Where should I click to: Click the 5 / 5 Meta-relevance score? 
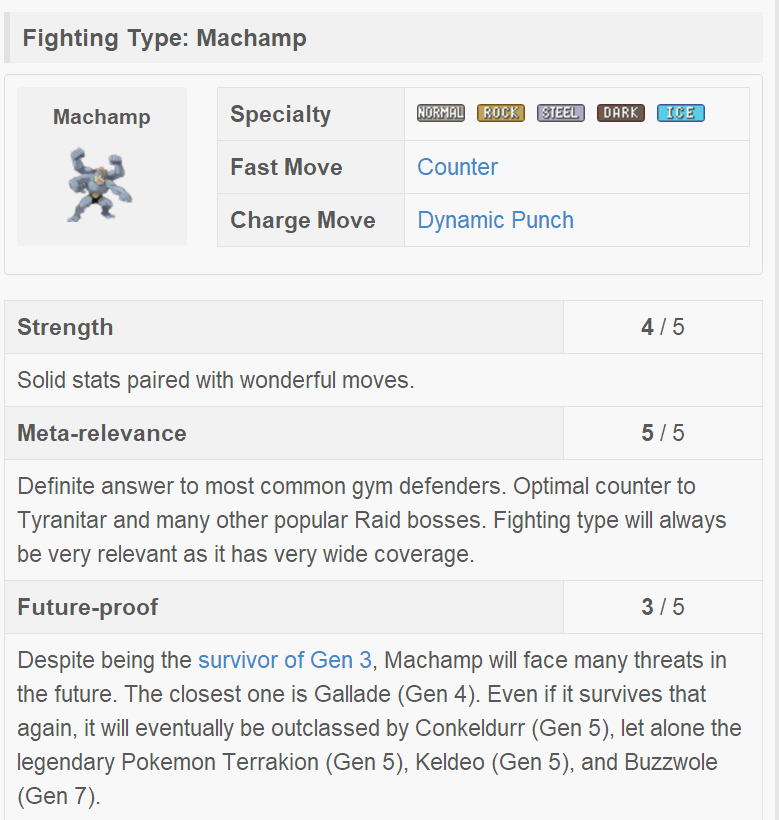(x=663, y=433)
